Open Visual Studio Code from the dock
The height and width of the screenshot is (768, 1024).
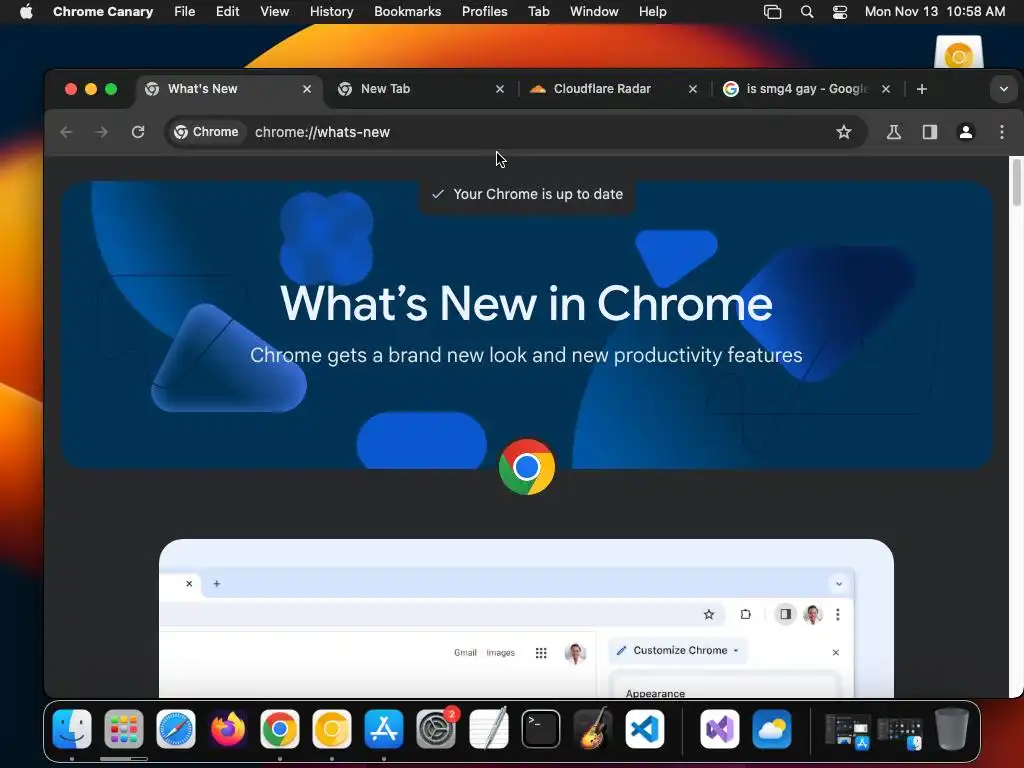(645, 729)
